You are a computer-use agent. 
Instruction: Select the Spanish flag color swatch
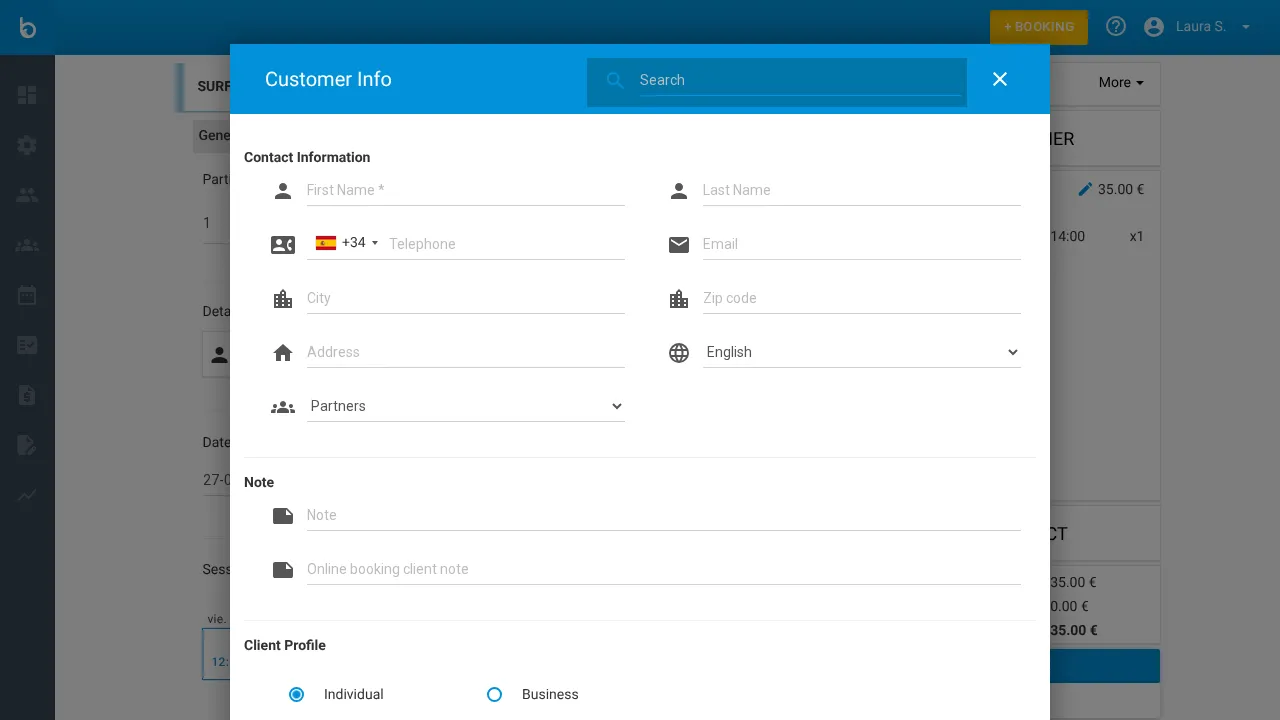click(x=326, y=243)
